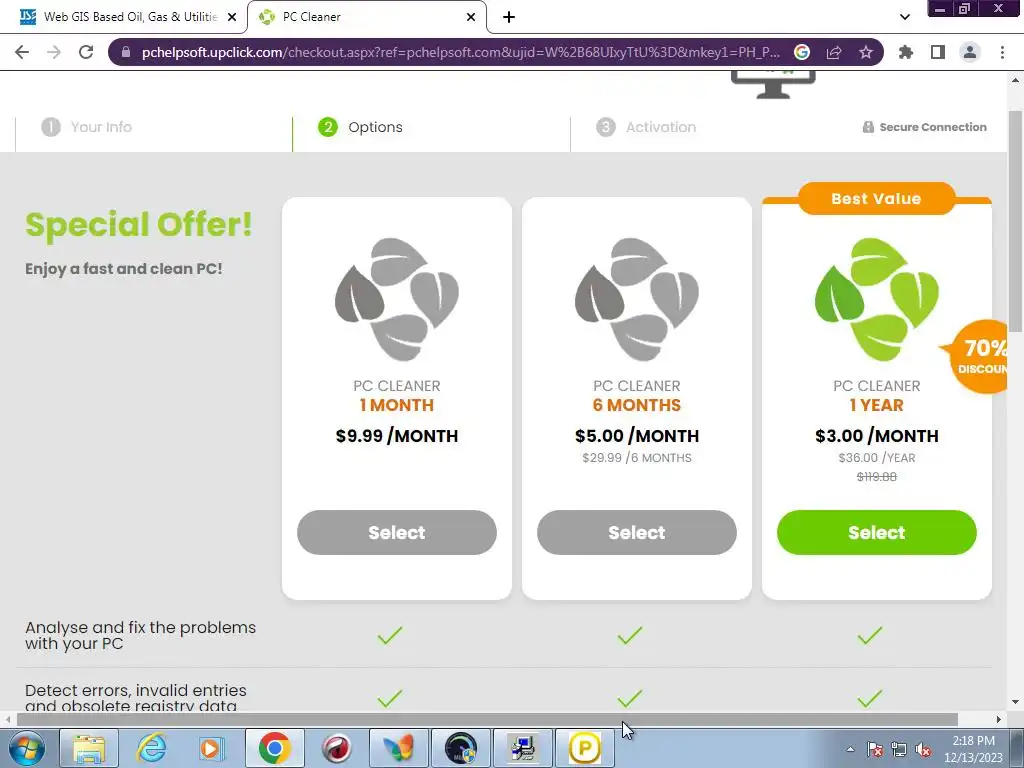Click the Google icon in the address bar

[802, 52]
